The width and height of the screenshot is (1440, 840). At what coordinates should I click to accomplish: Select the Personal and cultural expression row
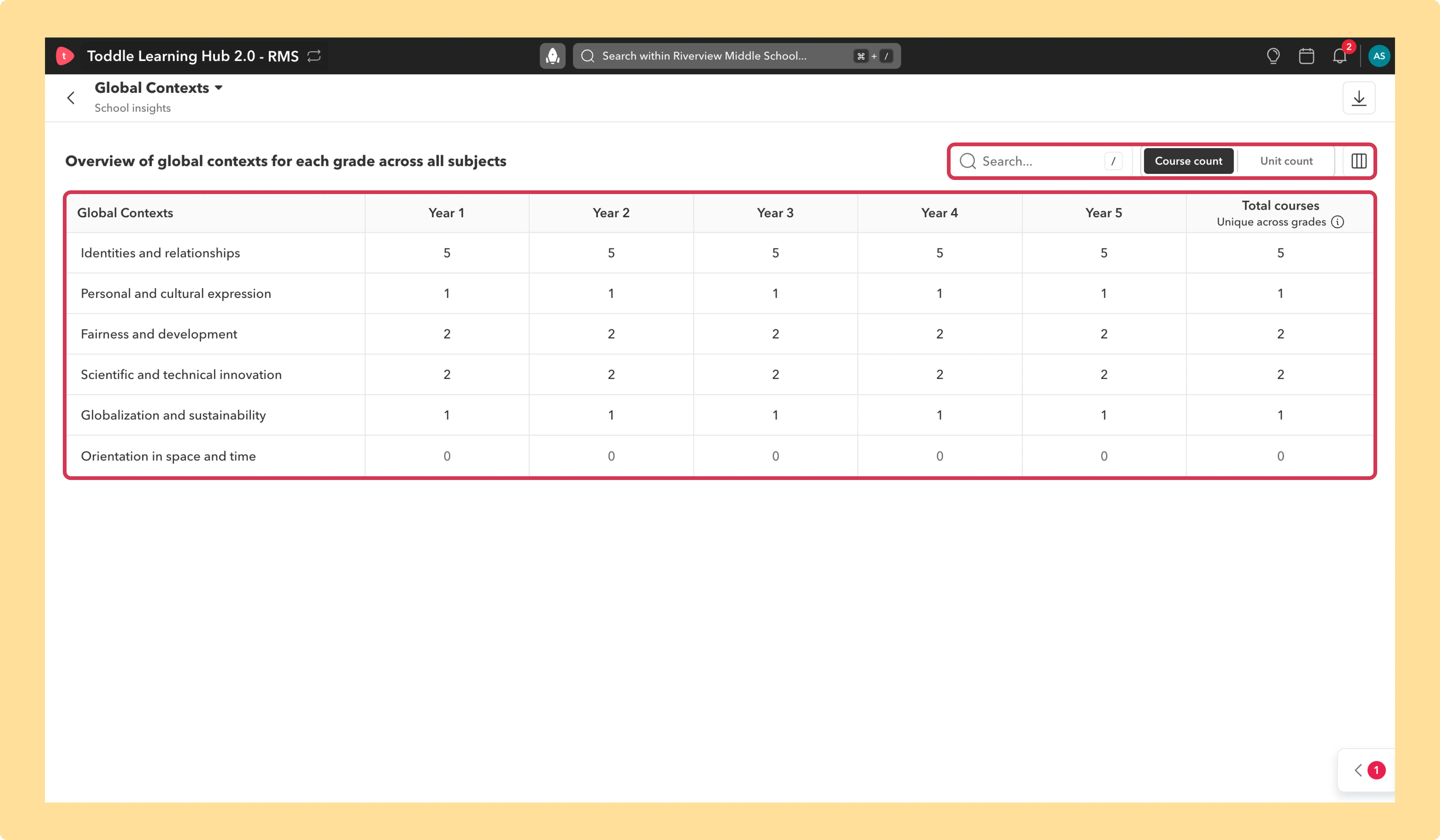point(720,293)
